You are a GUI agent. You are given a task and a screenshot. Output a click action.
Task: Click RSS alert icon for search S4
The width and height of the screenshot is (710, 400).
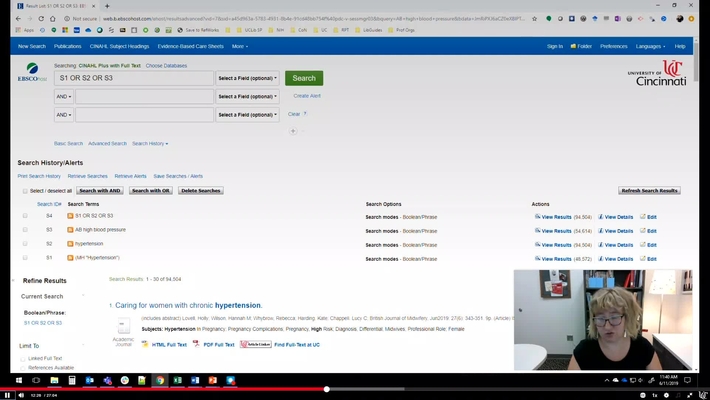tap(71, 216)
